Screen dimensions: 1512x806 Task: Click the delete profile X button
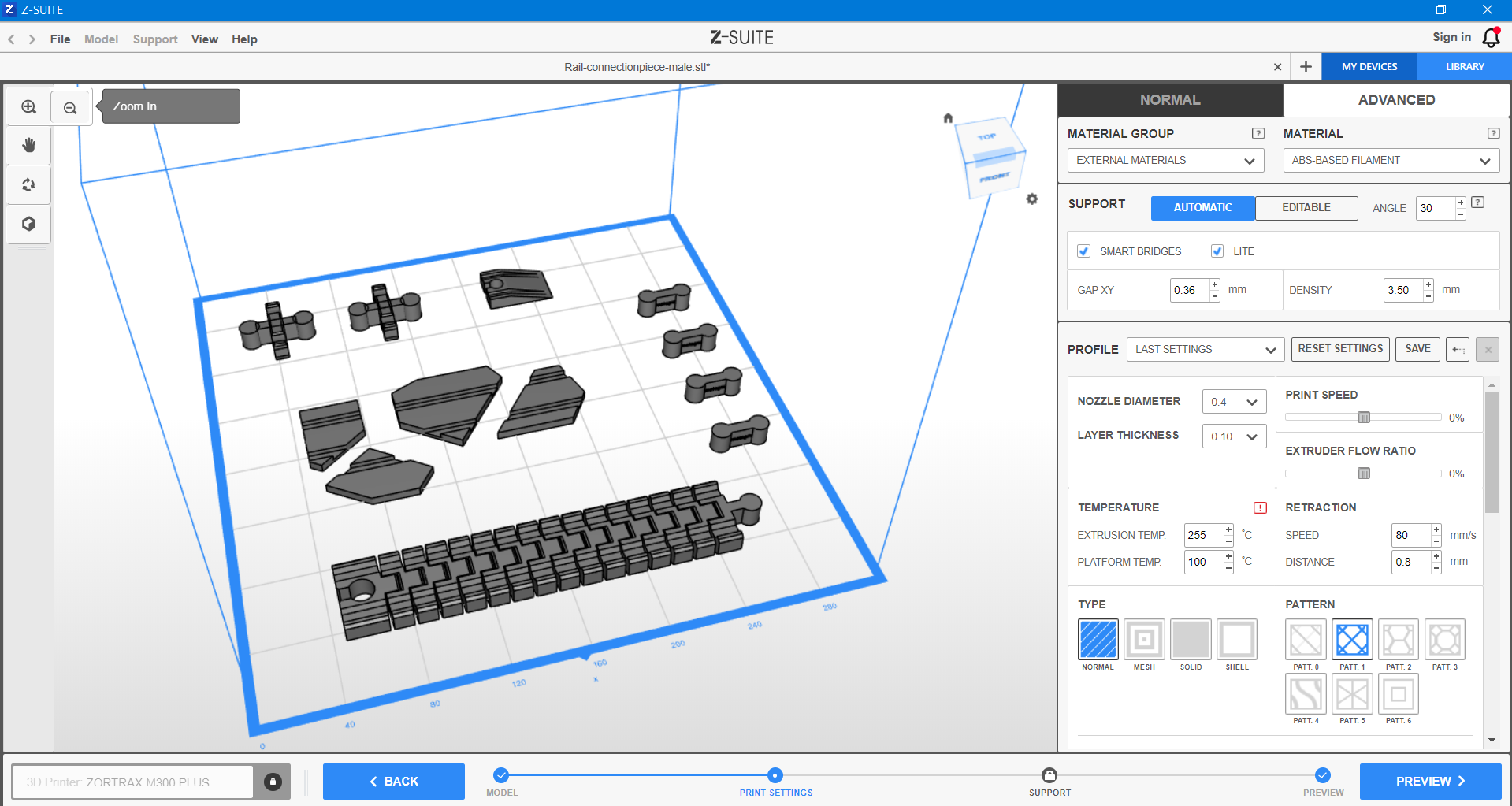coord(1488,350)
